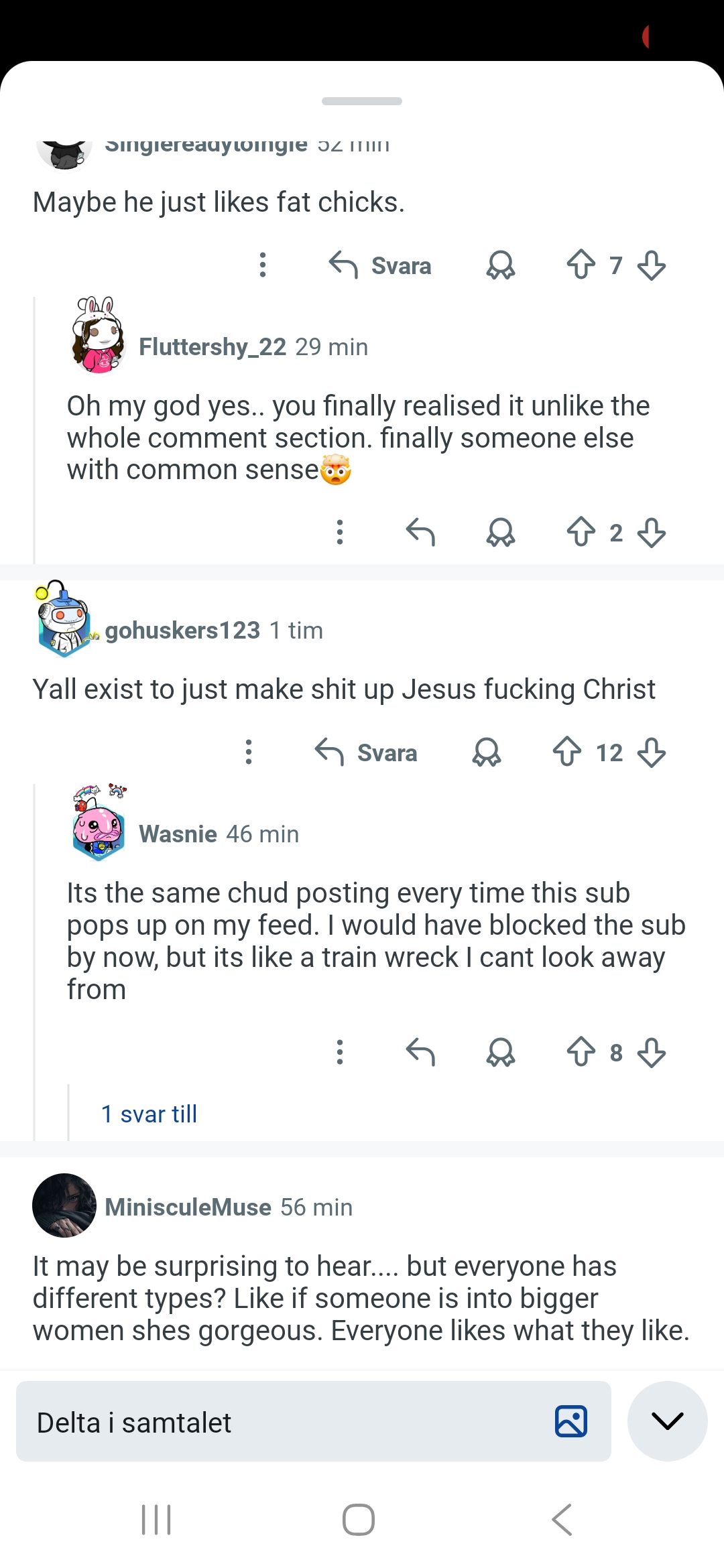The image size is (724, 1568).
Task: Give an award to Fluttershy_22's comment
Action: click(x=501, y=533)
